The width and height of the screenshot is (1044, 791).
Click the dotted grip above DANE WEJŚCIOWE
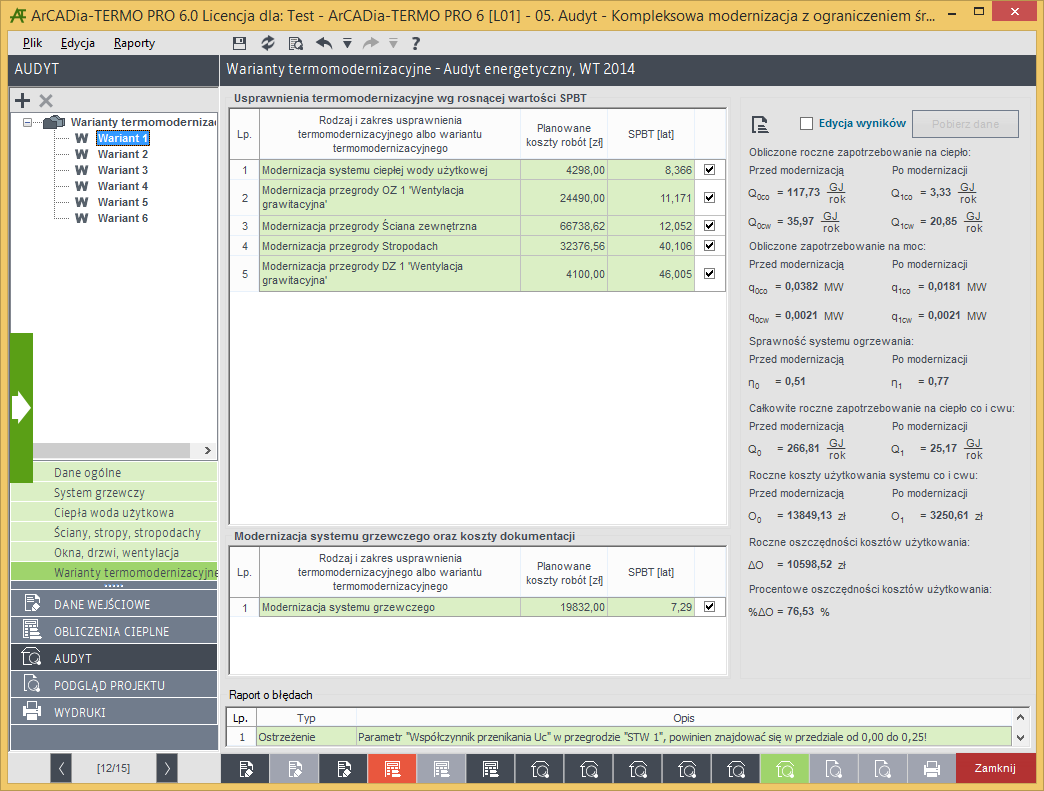(114, 586)
